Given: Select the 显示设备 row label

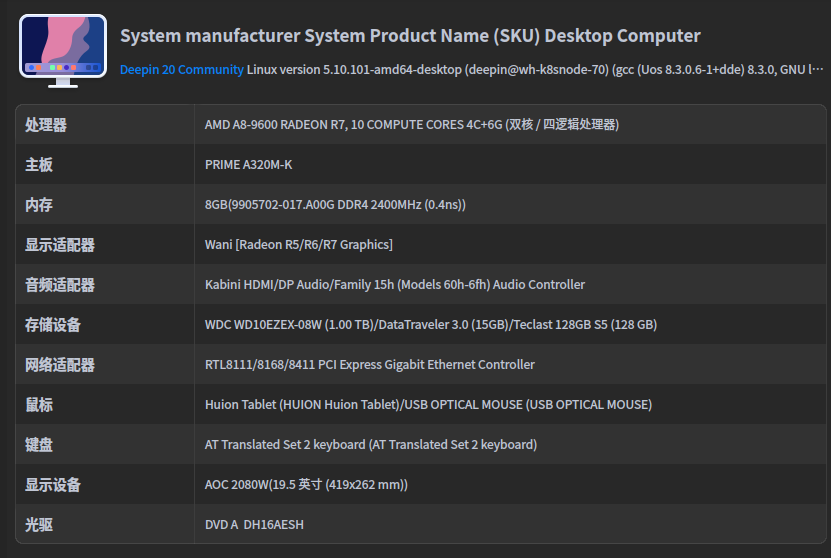Looking at the screenshot, I should tap(53, 485).
